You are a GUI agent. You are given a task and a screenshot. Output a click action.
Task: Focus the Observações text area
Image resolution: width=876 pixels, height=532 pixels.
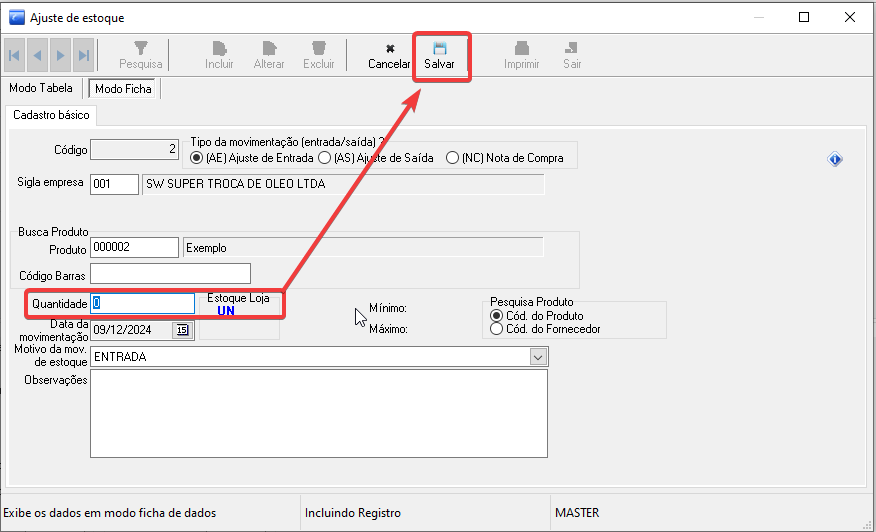318,413
